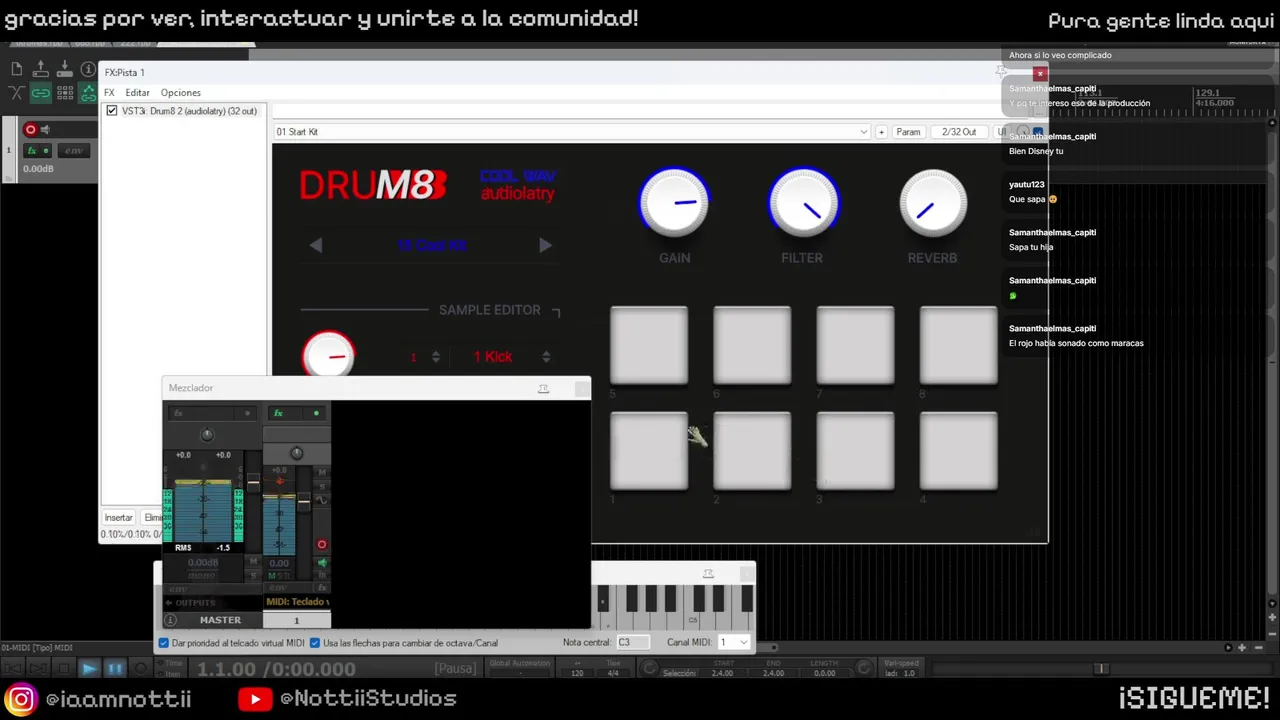The width and height of the screenshot is (1280, 720).
Task: Toggle Usa las flechas para cambiar octava
Action: (x=315, y=643)
